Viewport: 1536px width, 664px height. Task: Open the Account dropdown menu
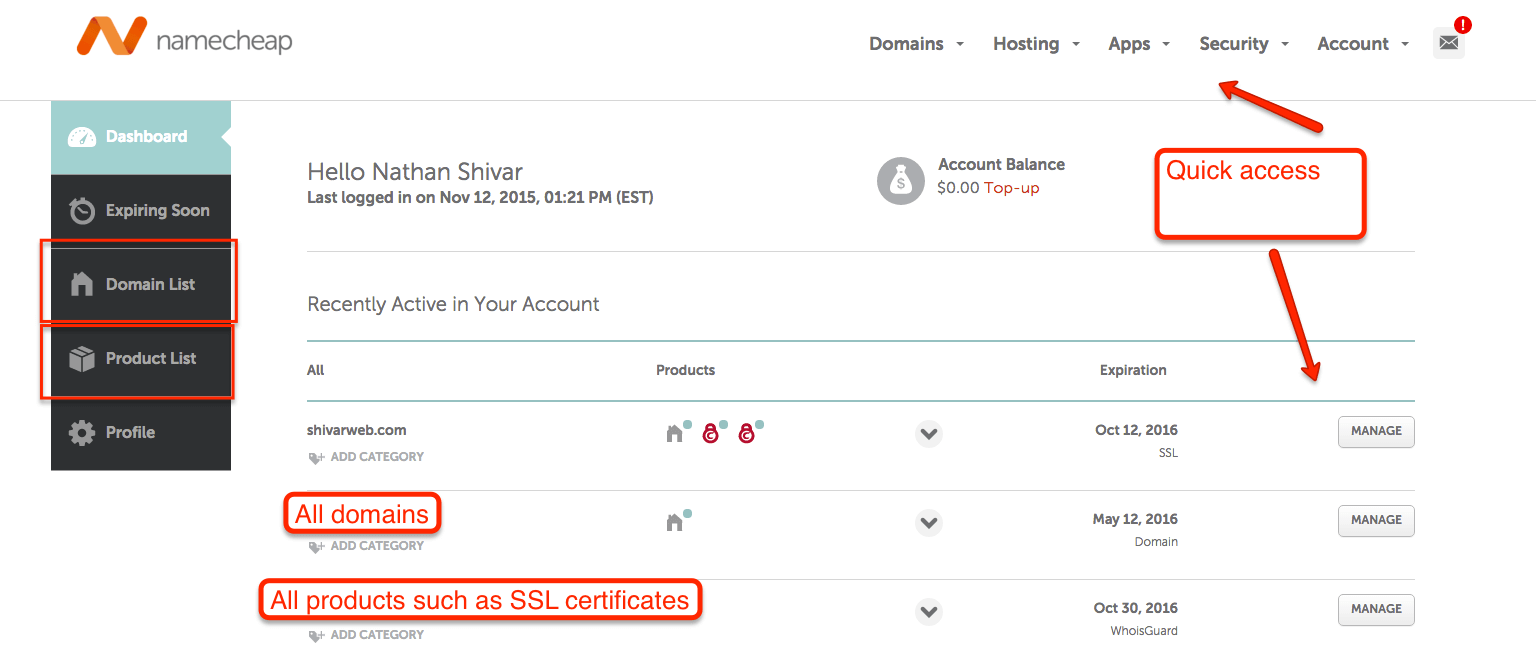point(1362,44)
